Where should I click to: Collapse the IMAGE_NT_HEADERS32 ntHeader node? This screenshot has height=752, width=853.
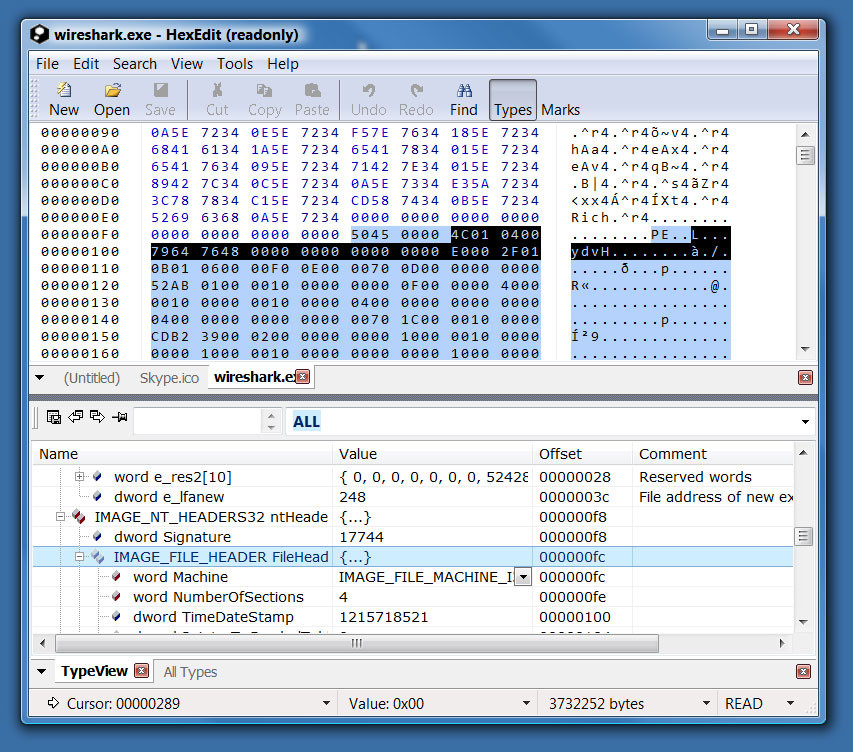60,517
